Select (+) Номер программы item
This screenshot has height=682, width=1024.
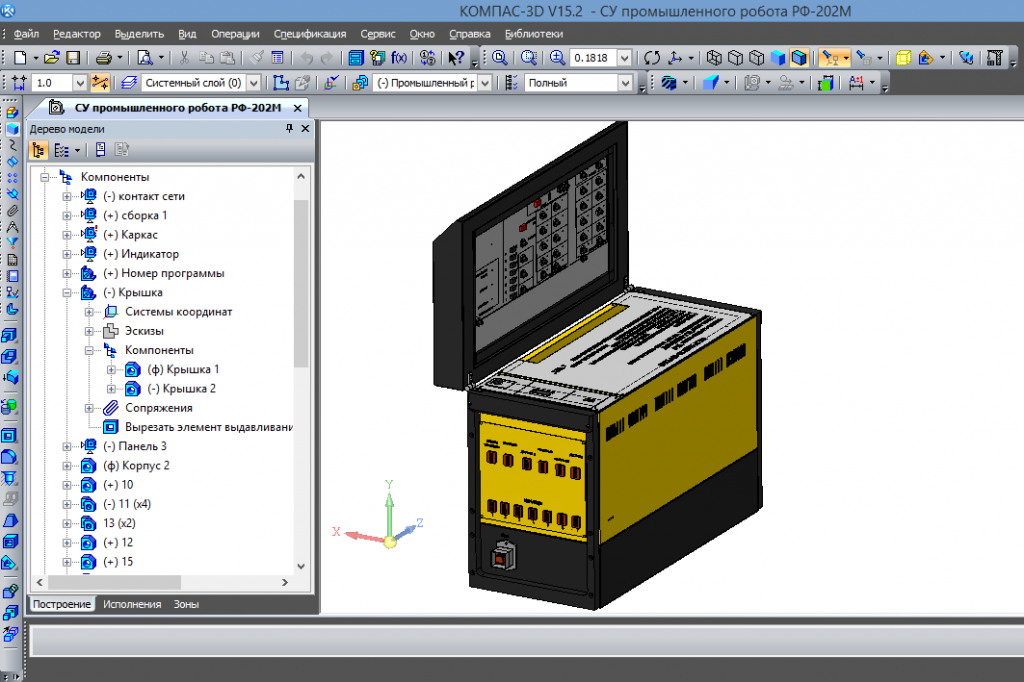tap(163, 273)
